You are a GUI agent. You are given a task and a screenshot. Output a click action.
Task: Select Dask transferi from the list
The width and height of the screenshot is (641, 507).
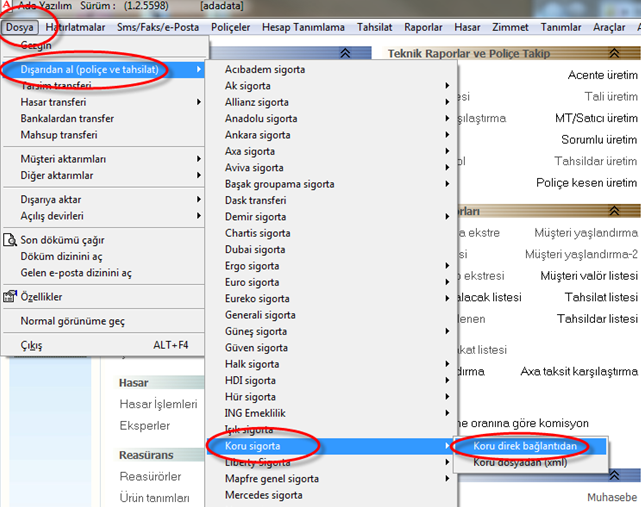click(256, 200)
